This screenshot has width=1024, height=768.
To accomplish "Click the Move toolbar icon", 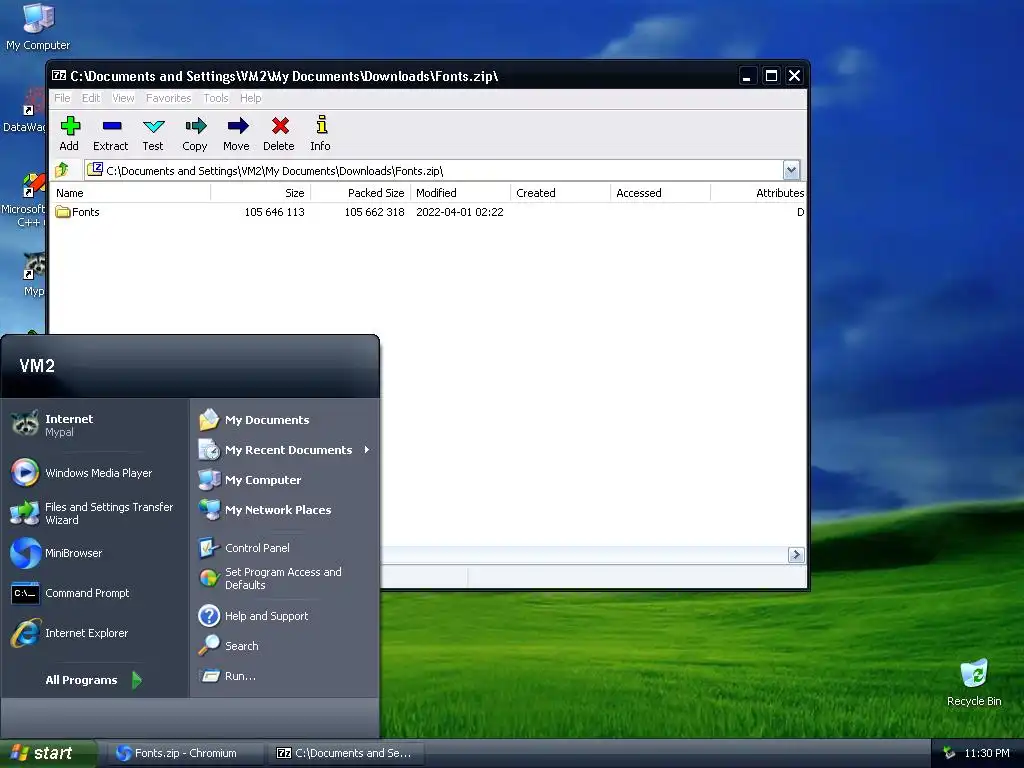I will (x=236, y=133).
